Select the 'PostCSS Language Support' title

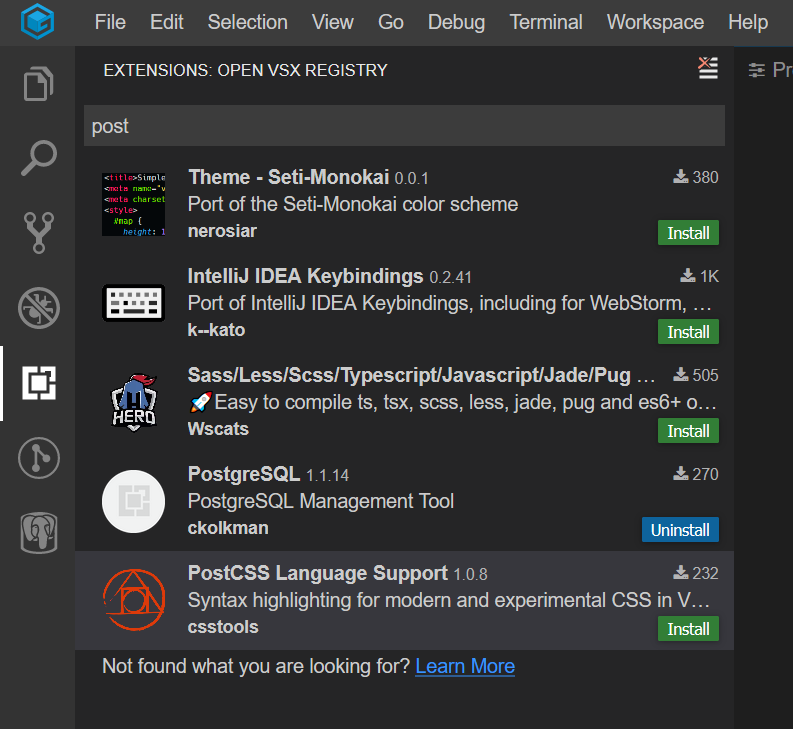pos(318,573)
